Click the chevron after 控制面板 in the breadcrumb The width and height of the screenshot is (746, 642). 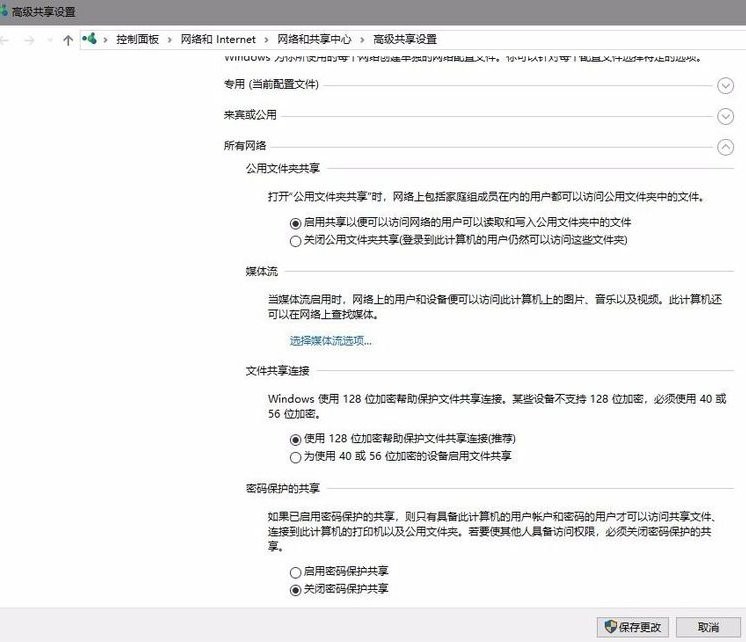169,40
